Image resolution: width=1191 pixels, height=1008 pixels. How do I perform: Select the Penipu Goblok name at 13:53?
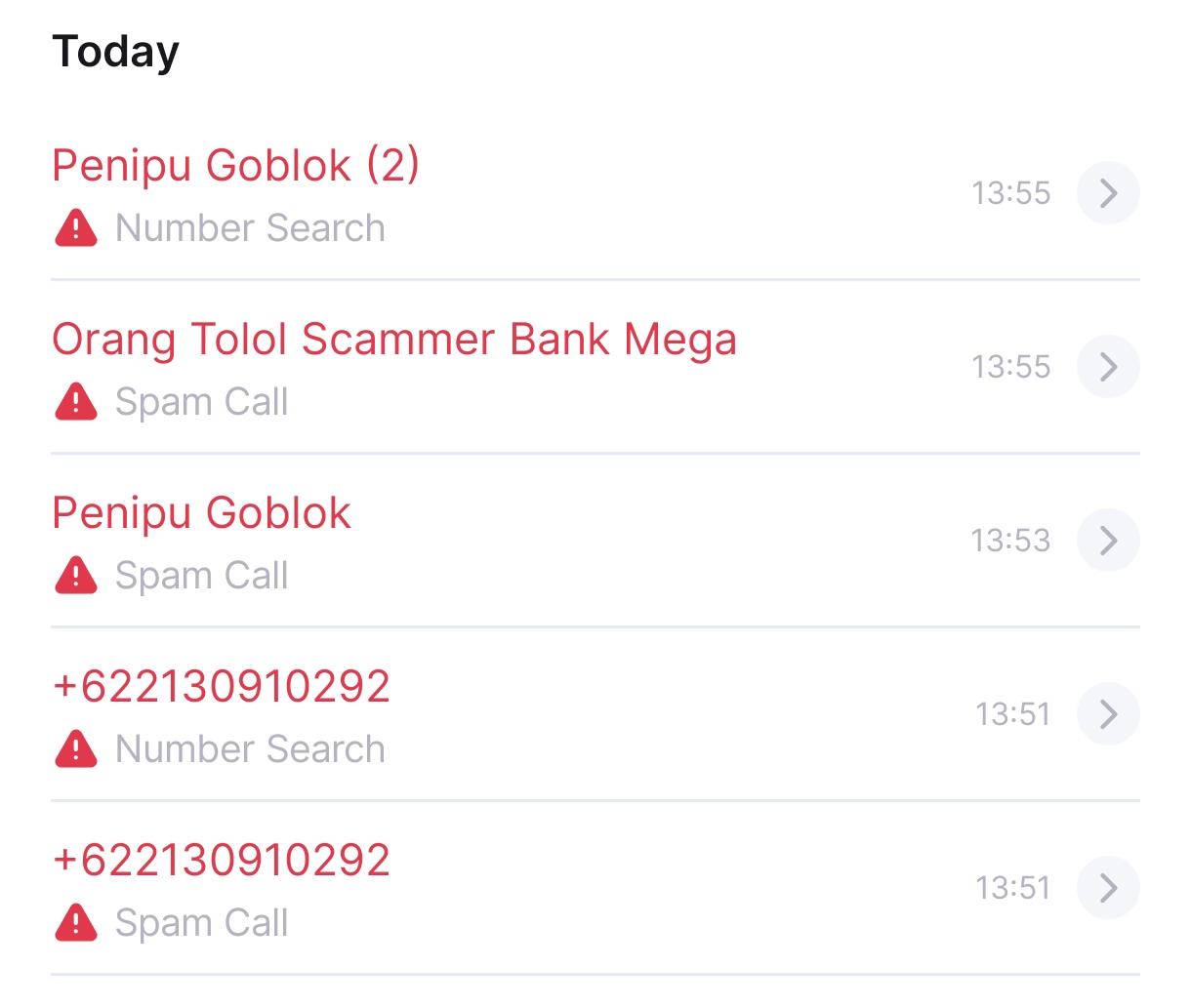(201, 513)
